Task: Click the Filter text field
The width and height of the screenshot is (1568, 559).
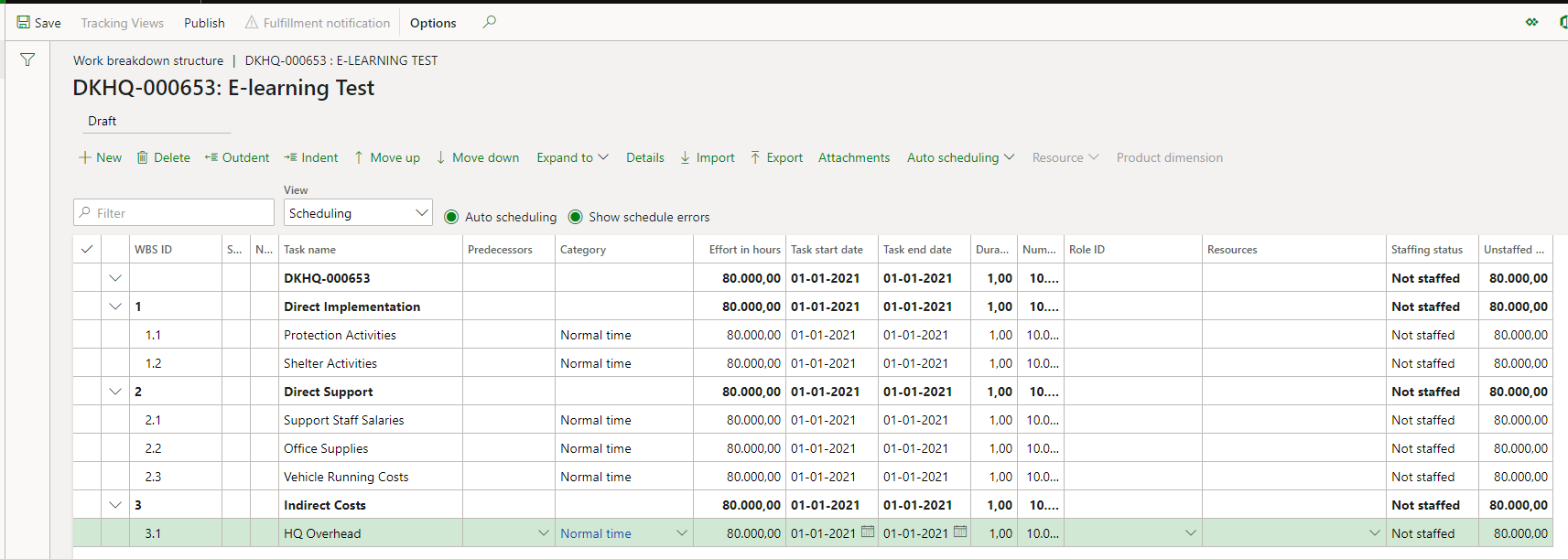Action: coord(174,213)
